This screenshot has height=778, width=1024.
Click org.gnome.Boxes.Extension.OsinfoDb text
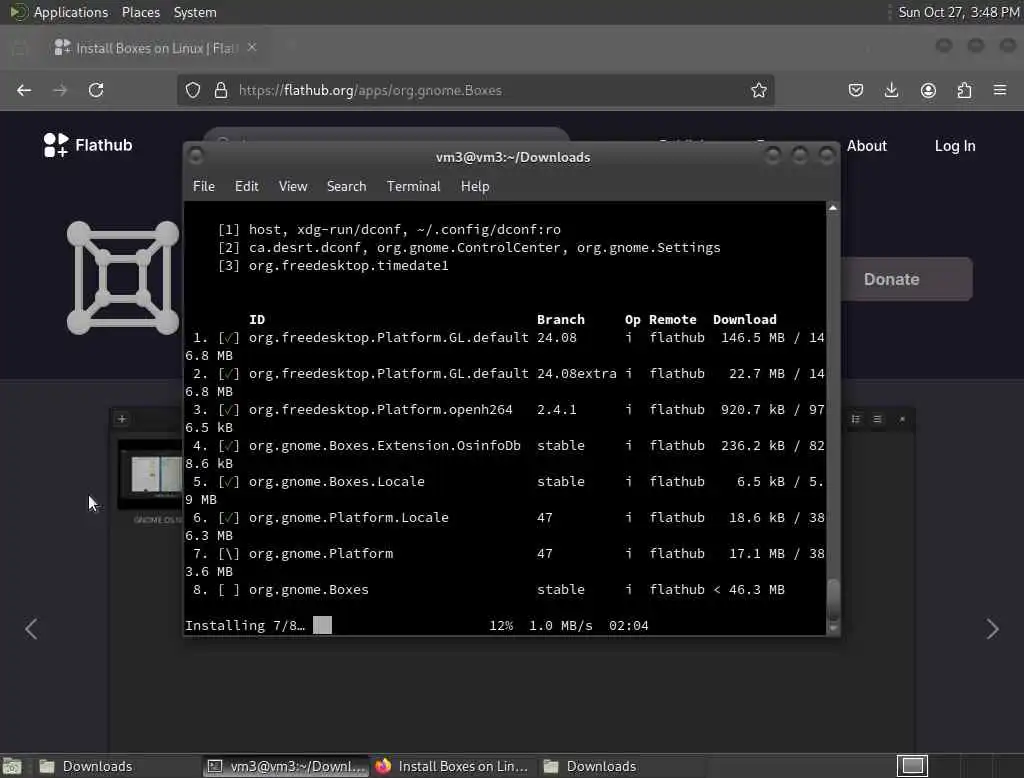[x=385, y=446]
